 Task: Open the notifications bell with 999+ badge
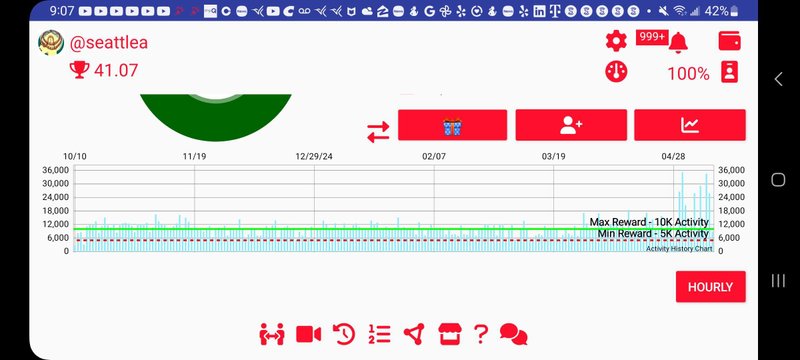pyautogui.click(x=678, y=42)
